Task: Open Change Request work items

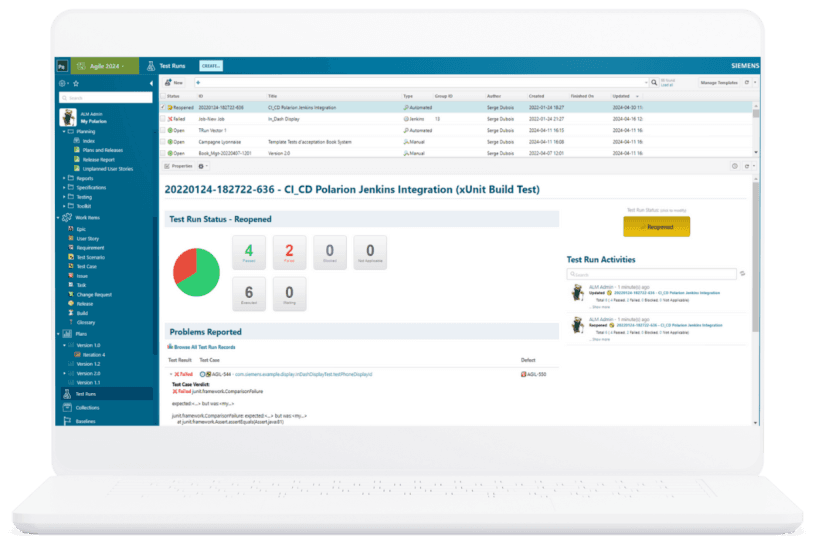Action: click(89, 295)
